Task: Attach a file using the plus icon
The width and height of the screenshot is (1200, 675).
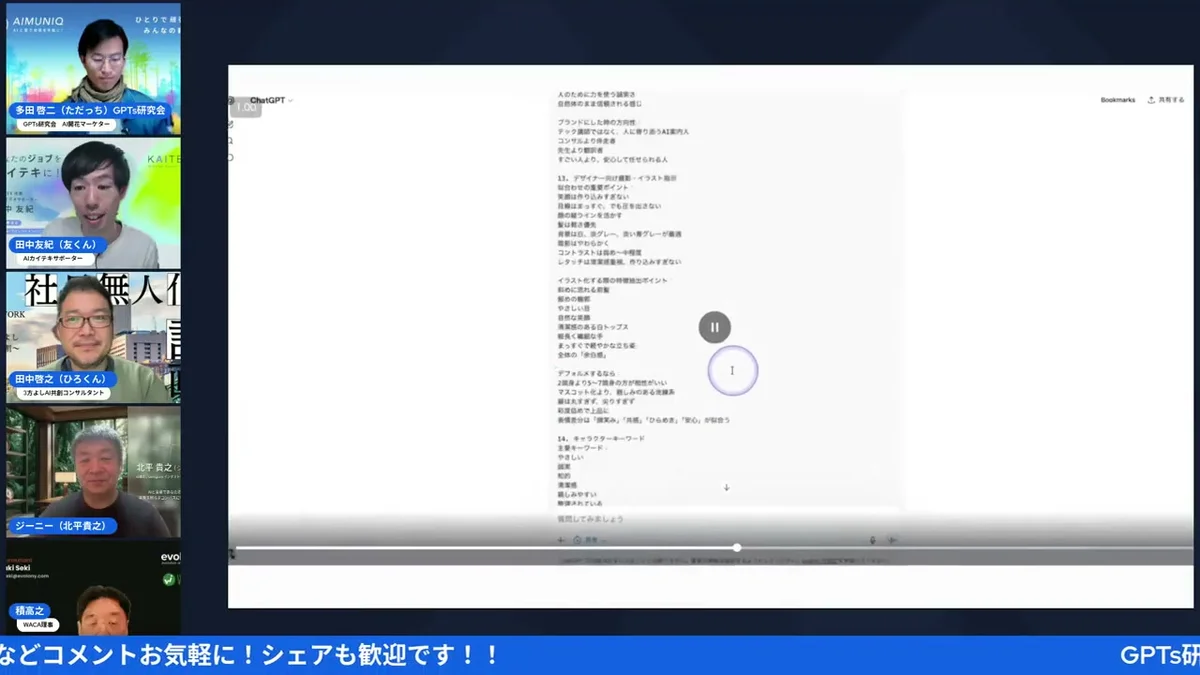Action: pyautogui.click(x=561, y=540)
